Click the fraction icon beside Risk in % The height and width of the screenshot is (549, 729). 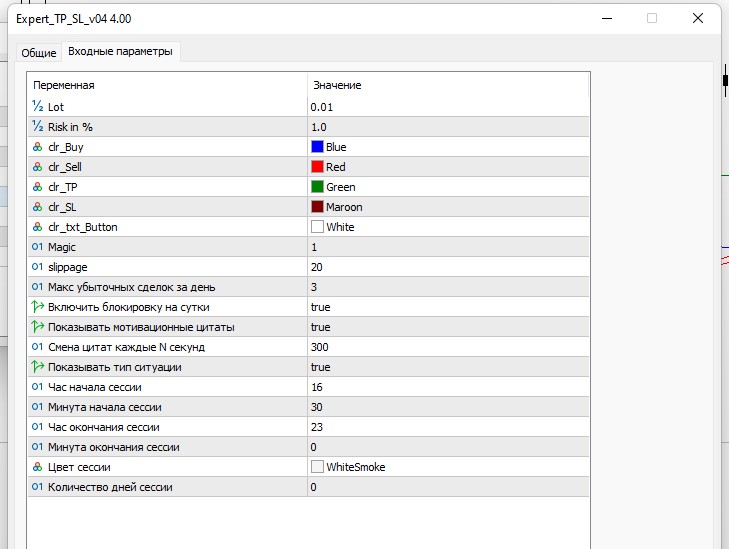[38, 127]
